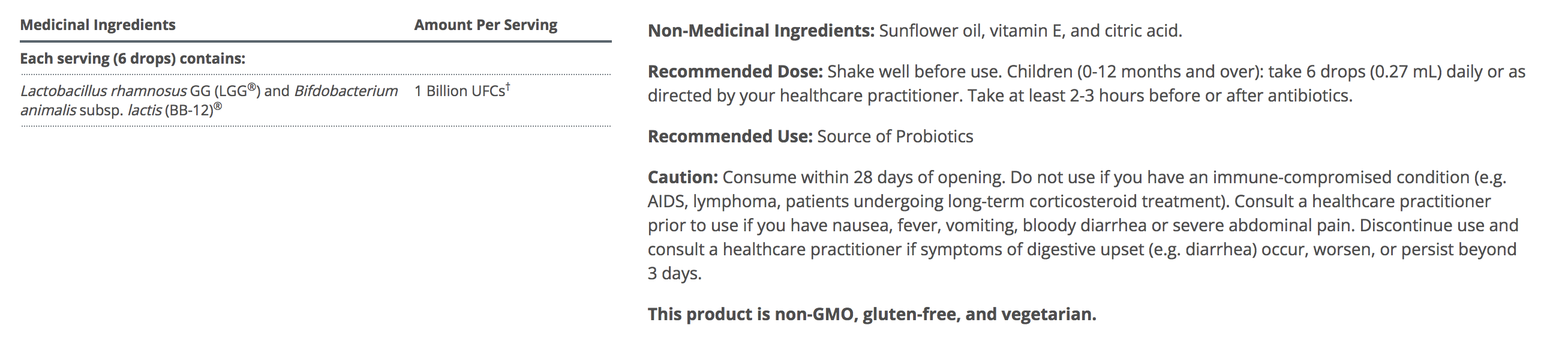Click the 'Source of Probiotics' text

895,136
